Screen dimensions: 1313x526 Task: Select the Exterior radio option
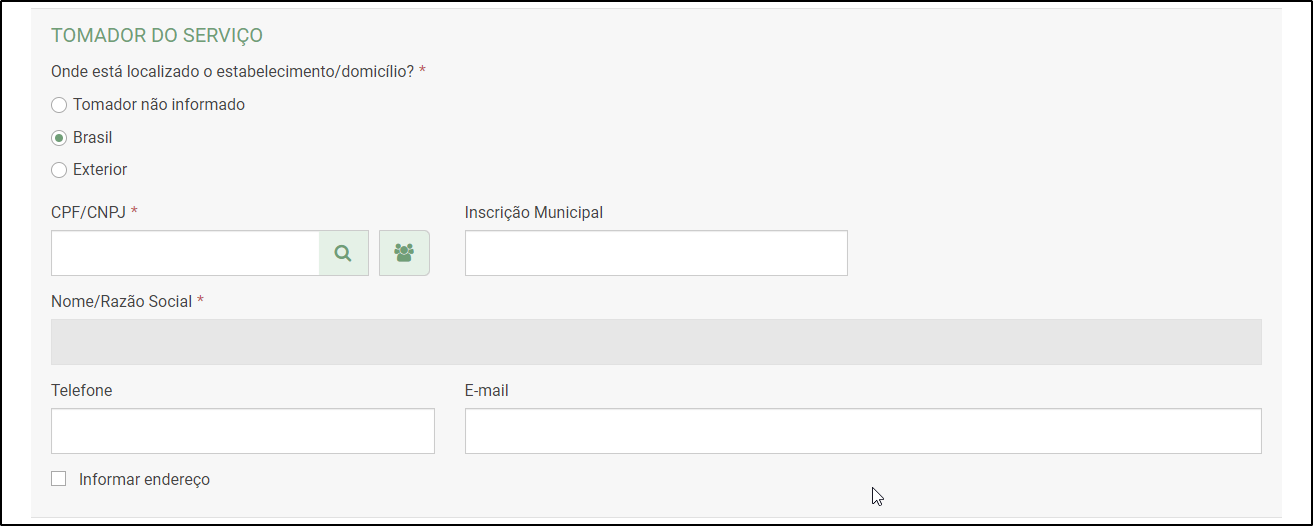pyautogui.click(x=59, y=170)
